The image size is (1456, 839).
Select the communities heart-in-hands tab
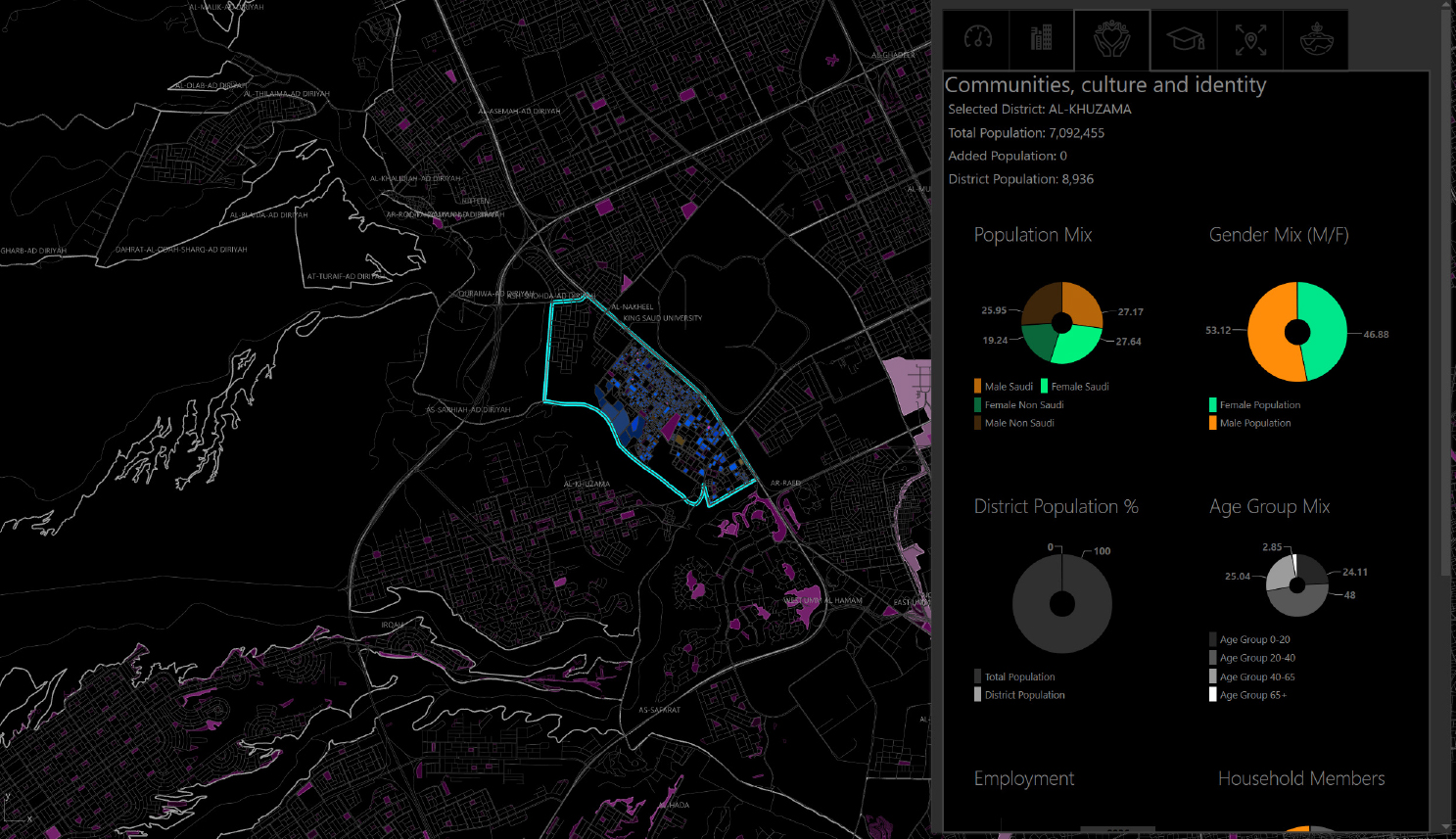coord(1111,39)
